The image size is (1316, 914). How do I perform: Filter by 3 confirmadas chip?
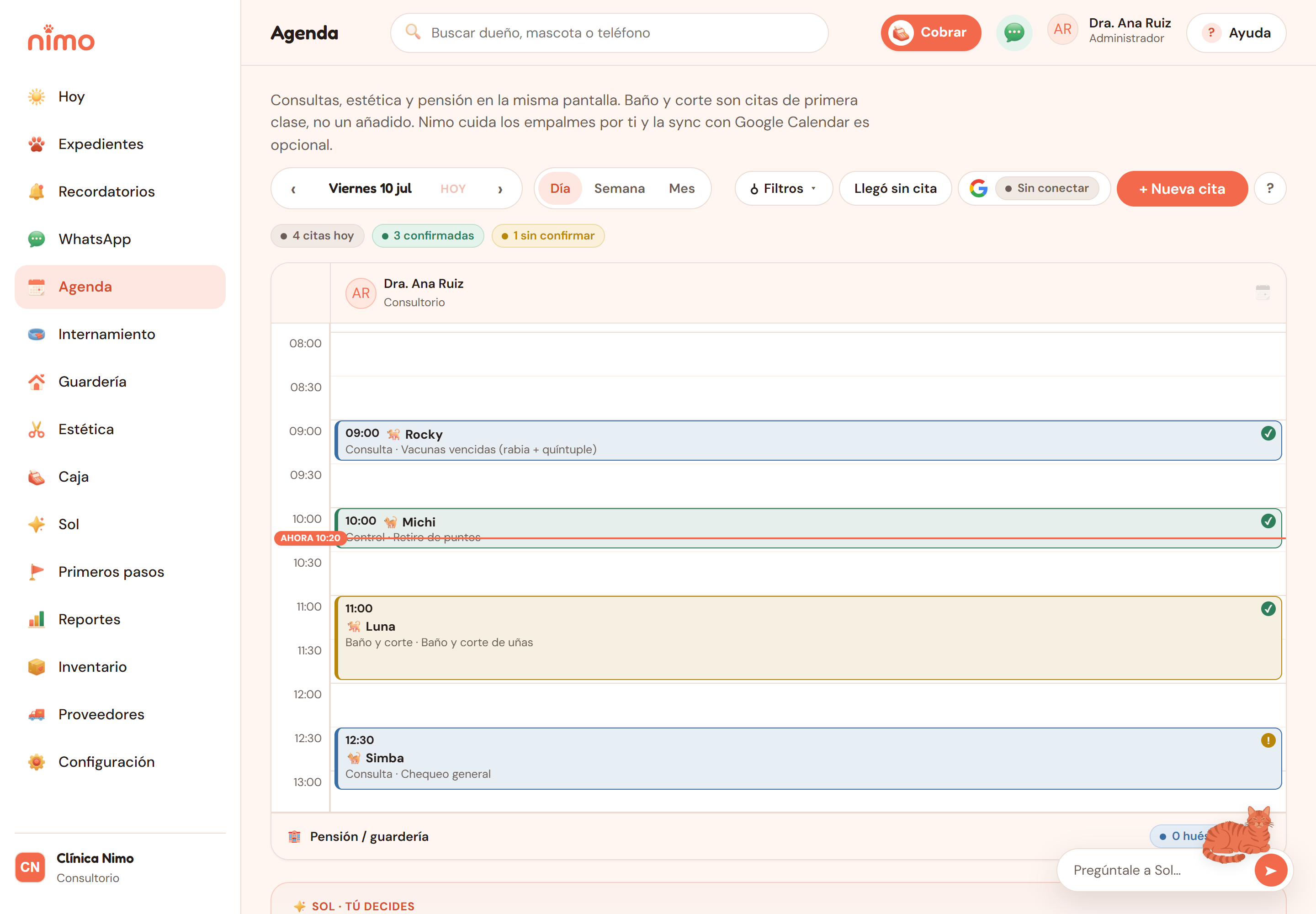tap(428, 236)
